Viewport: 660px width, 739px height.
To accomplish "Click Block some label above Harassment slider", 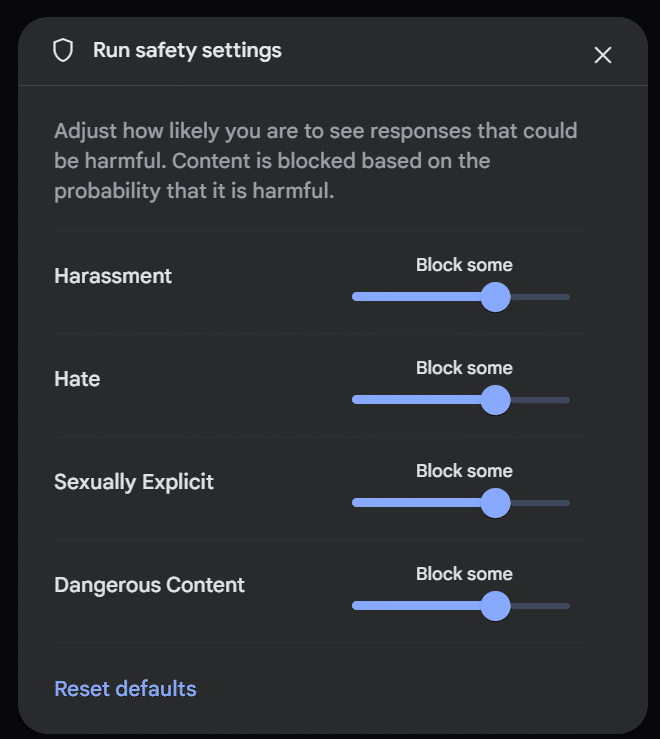I will click(464, 265).
